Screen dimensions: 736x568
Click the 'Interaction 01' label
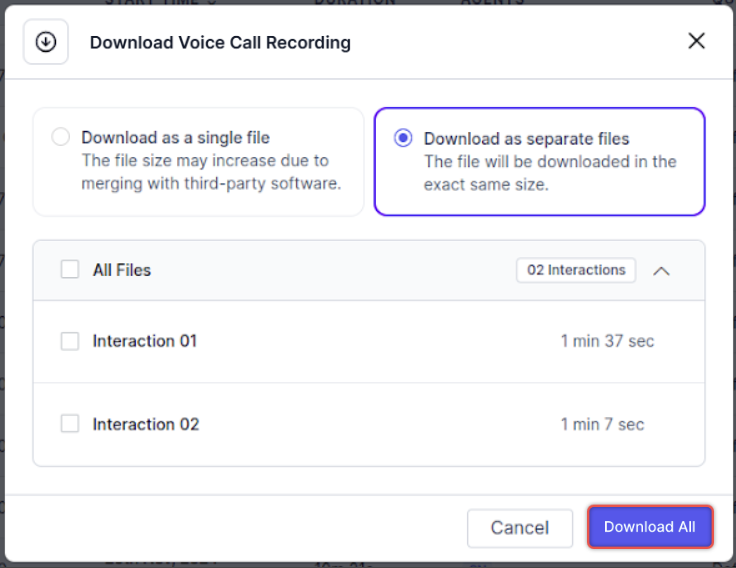pyautogui.click(x=145, y=341)
